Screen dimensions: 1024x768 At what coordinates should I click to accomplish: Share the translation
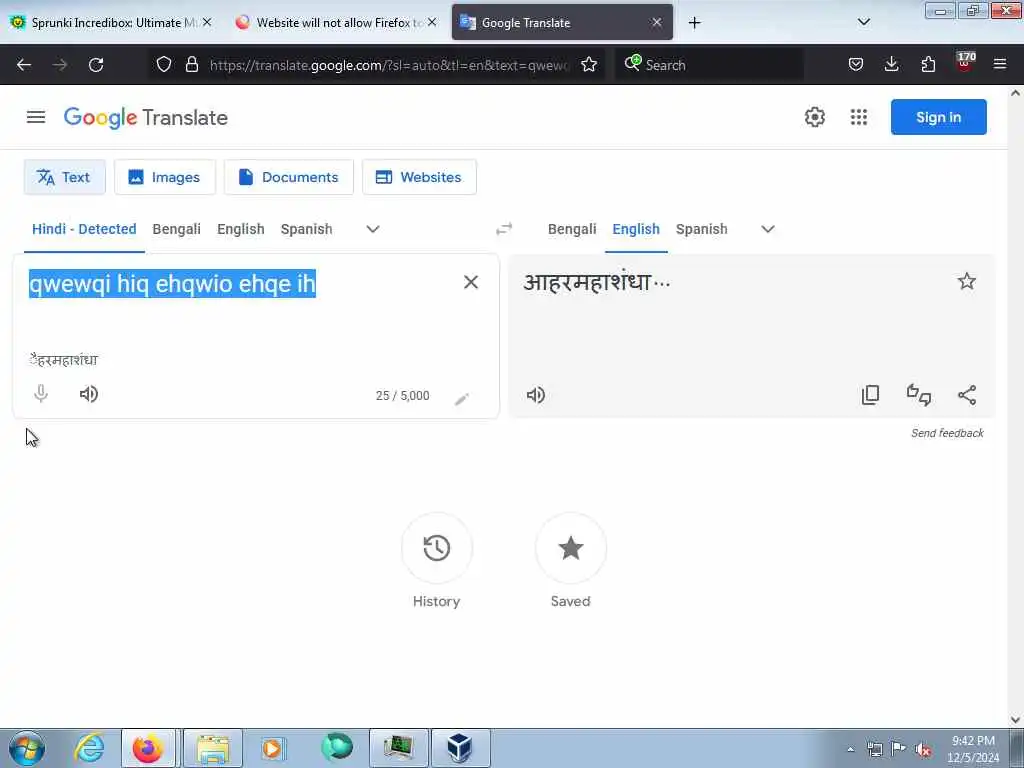coord(967,394)
